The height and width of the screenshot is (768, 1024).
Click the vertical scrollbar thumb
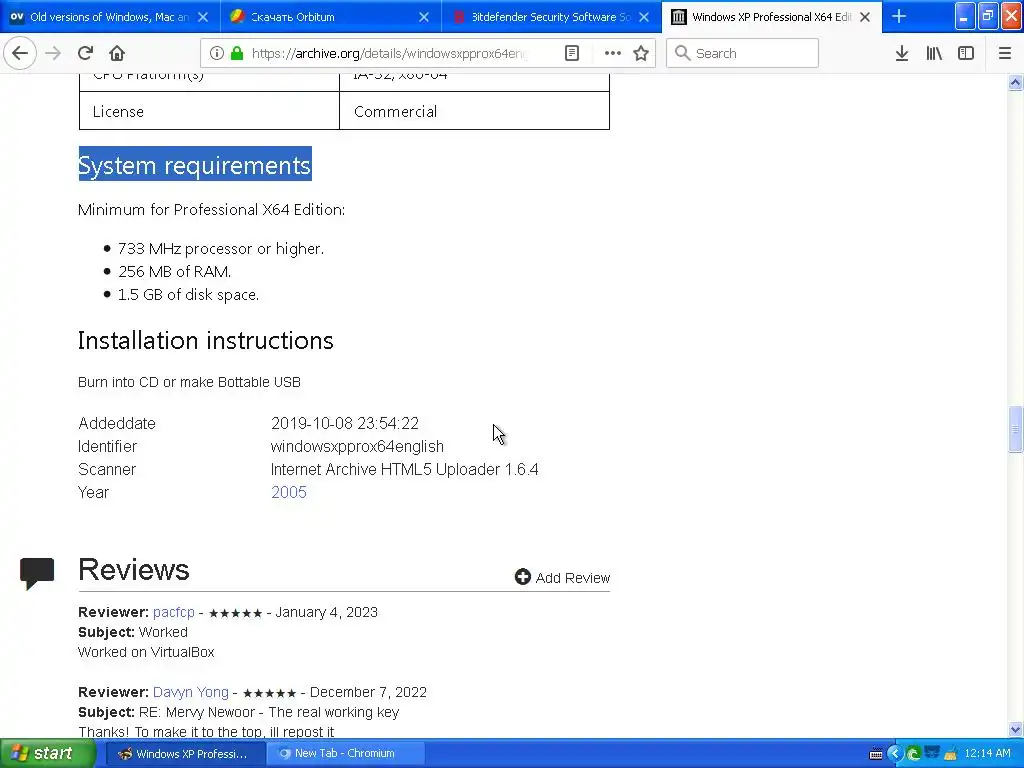1015,428
